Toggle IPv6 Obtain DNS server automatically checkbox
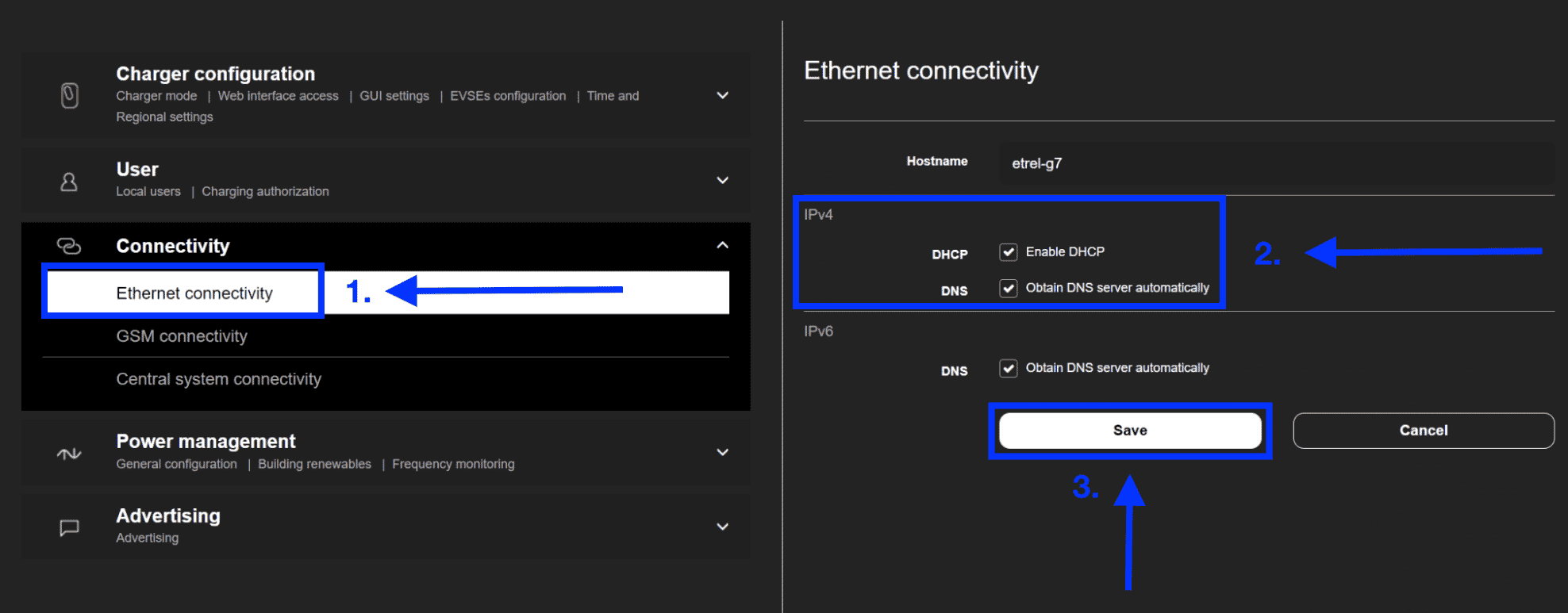This screenshot has height=613, width=1568. coord(1009,368)
